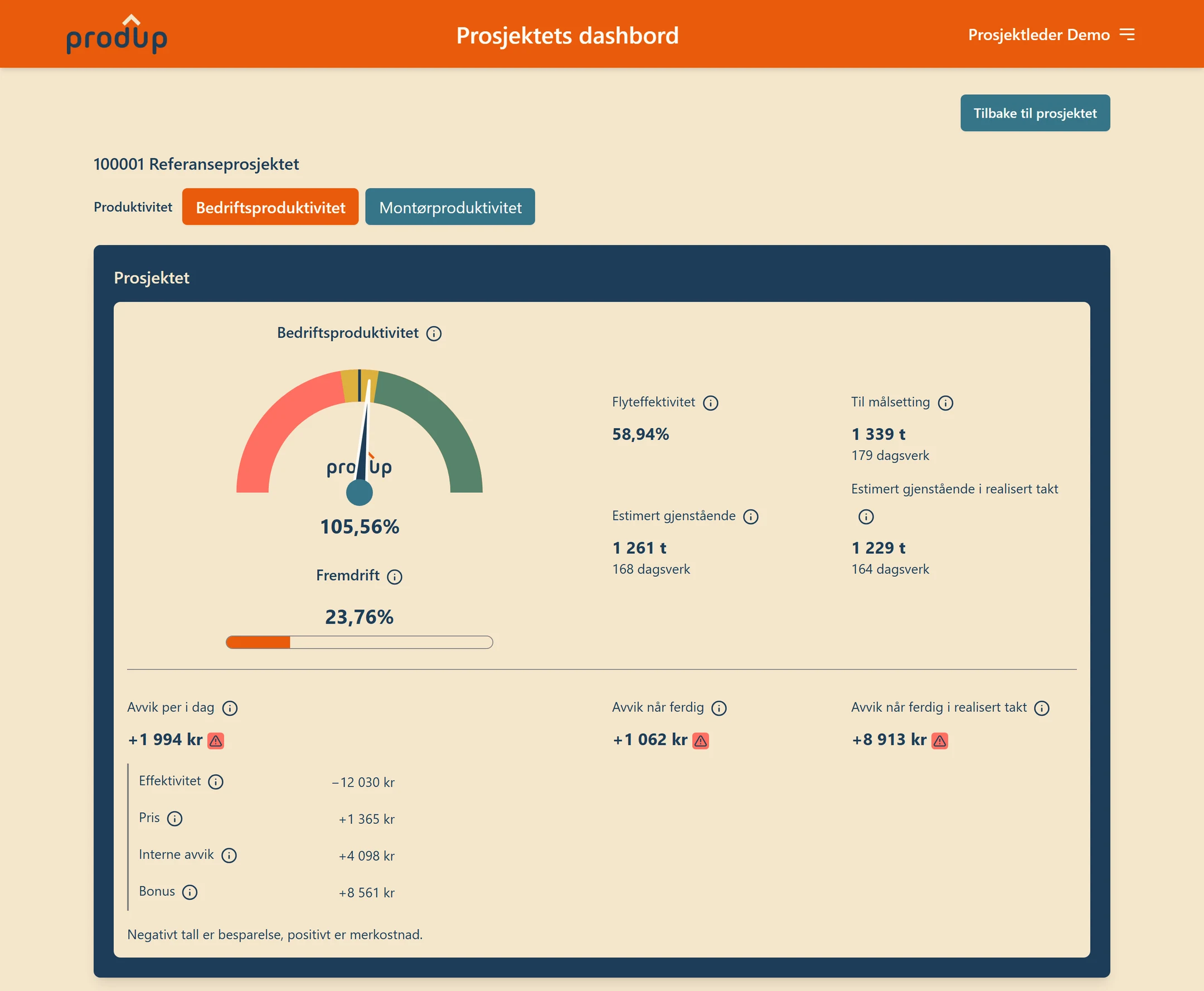This screenshot has height=991, width=1204.
Task: Click the 100001 Referanseprosjektet title
Action: click(196, 164)
